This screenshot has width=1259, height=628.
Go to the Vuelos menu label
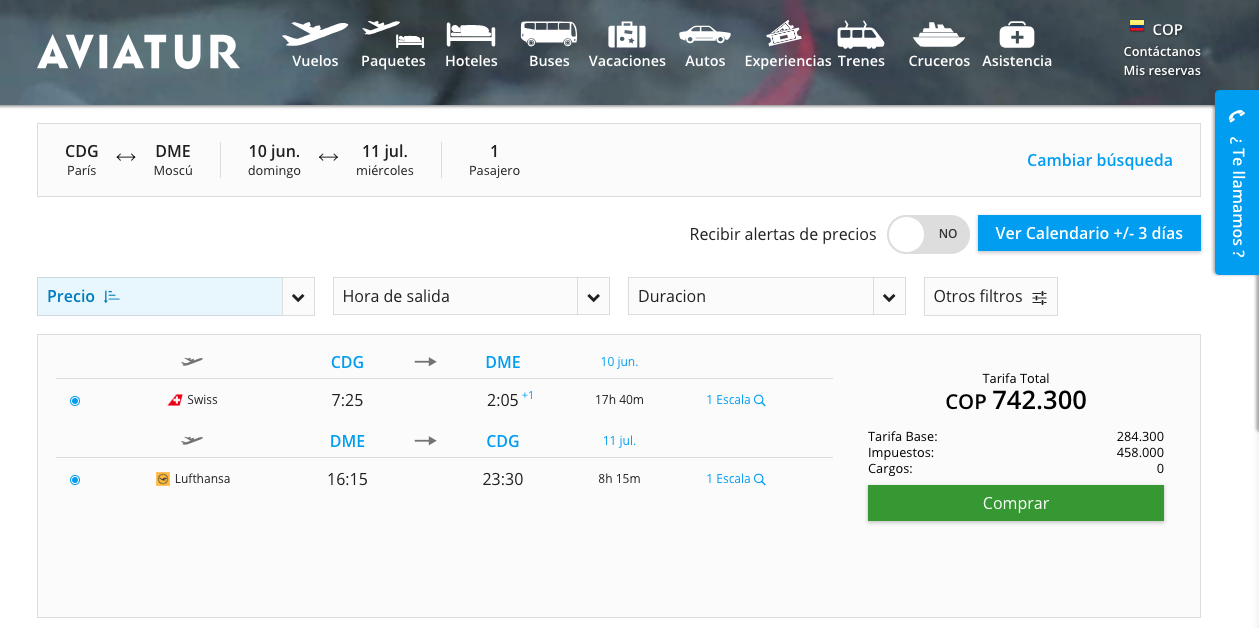(315, 61)
